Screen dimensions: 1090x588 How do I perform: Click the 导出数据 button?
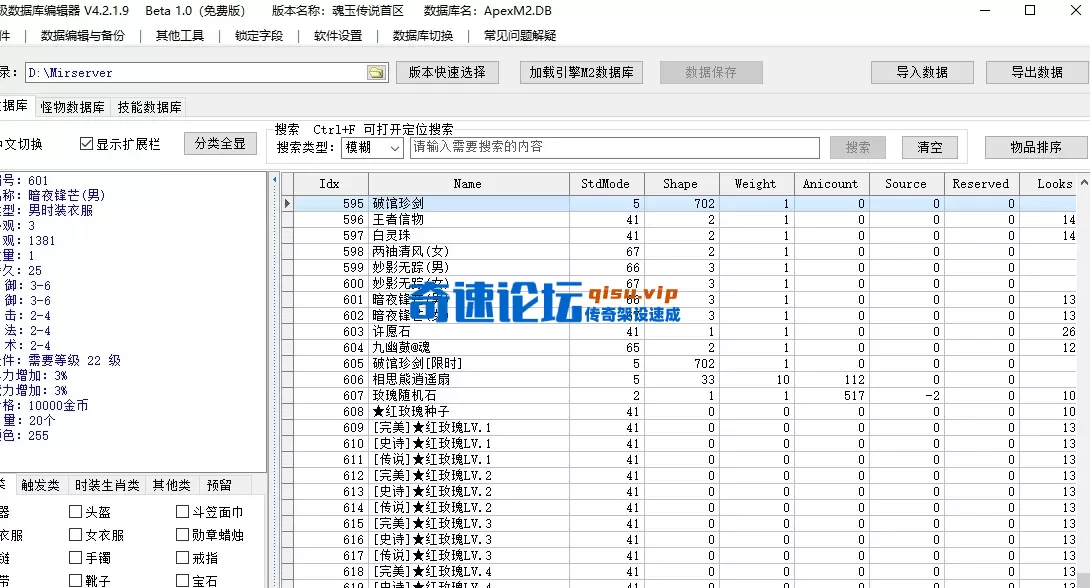click(x=1038, y=71)
